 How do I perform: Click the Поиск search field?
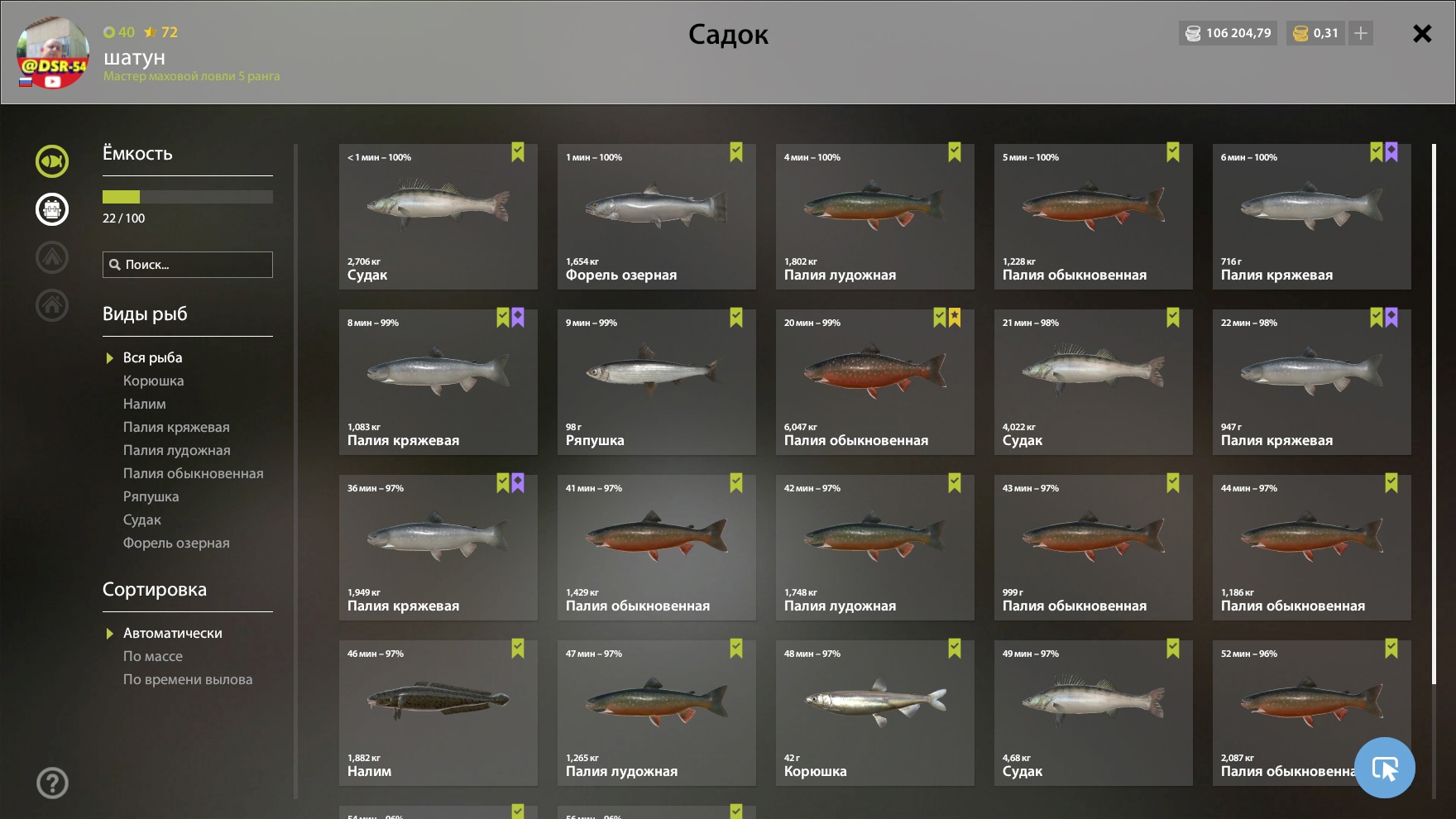(188, 265)
